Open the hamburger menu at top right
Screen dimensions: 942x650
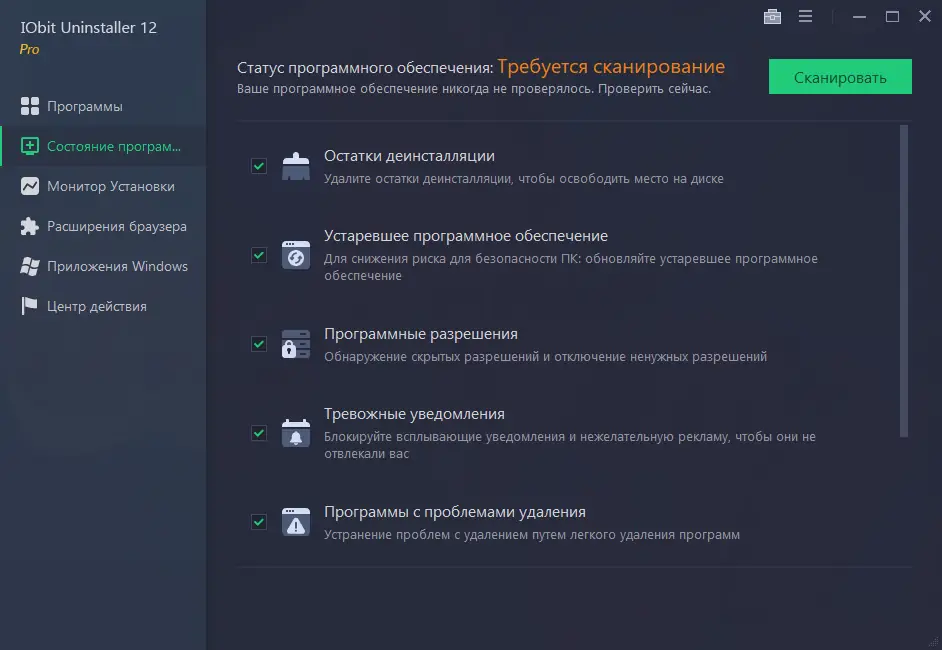point(805,16)
